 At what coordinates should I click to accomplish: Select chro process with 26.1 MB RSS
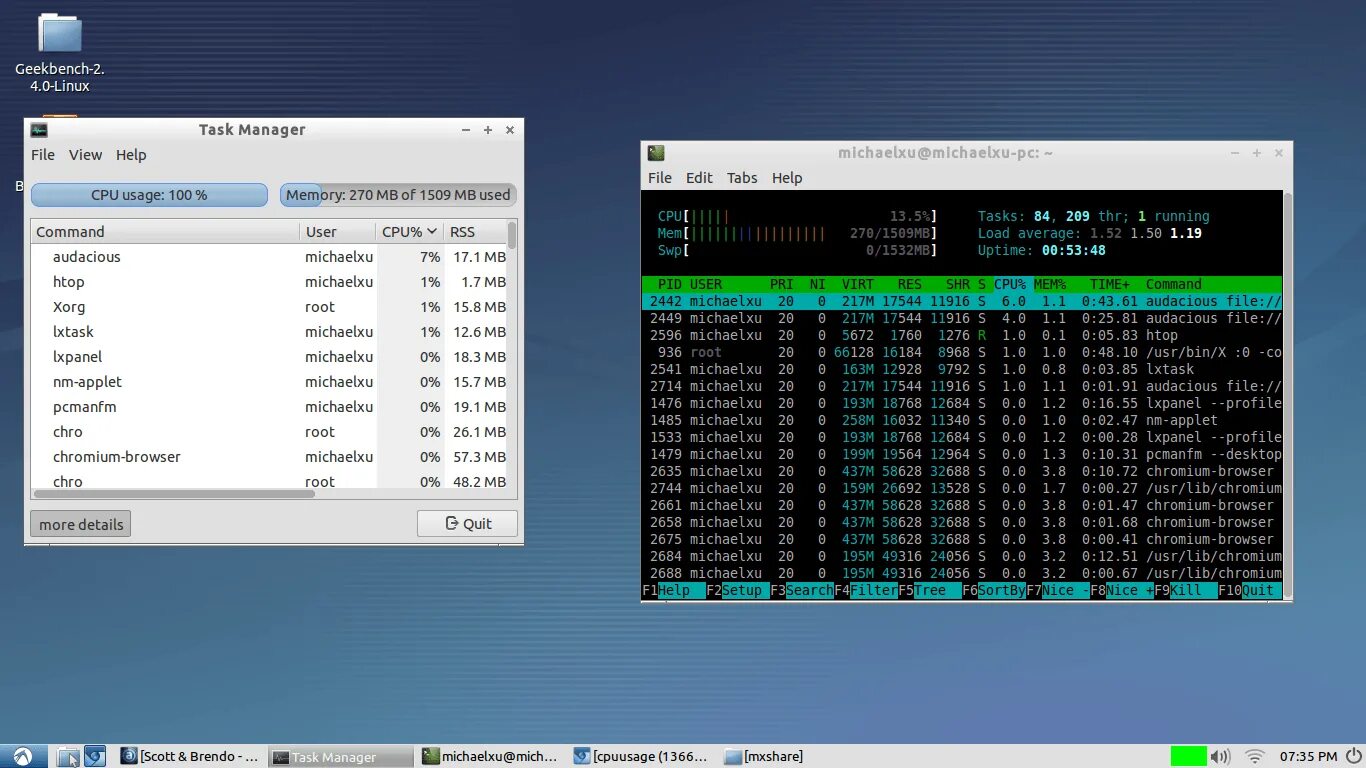click(270, 432)
